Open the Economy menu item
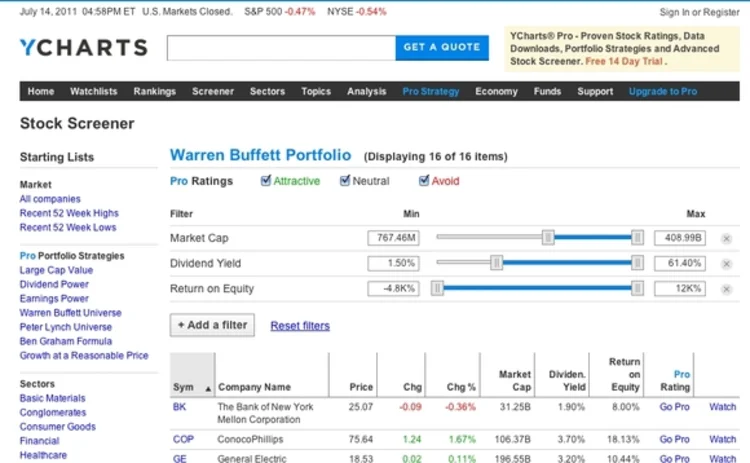 [x=496, y=91]
